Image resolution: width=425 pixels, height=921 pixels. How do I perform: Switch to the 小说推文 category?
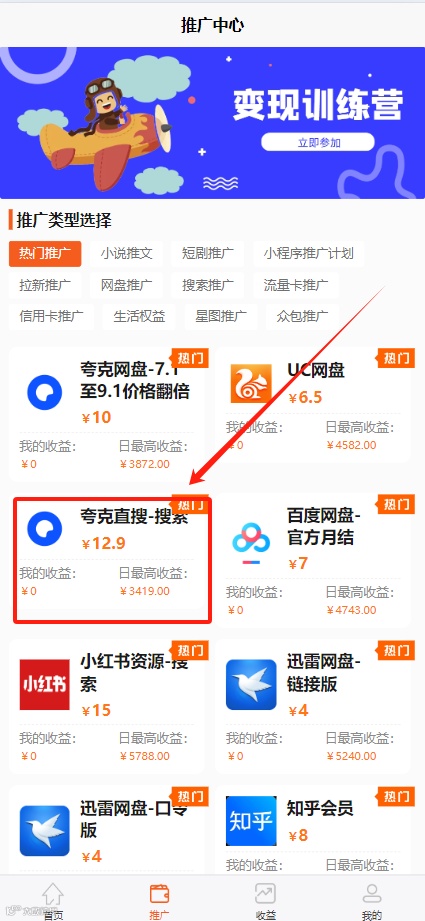(126, 254)
